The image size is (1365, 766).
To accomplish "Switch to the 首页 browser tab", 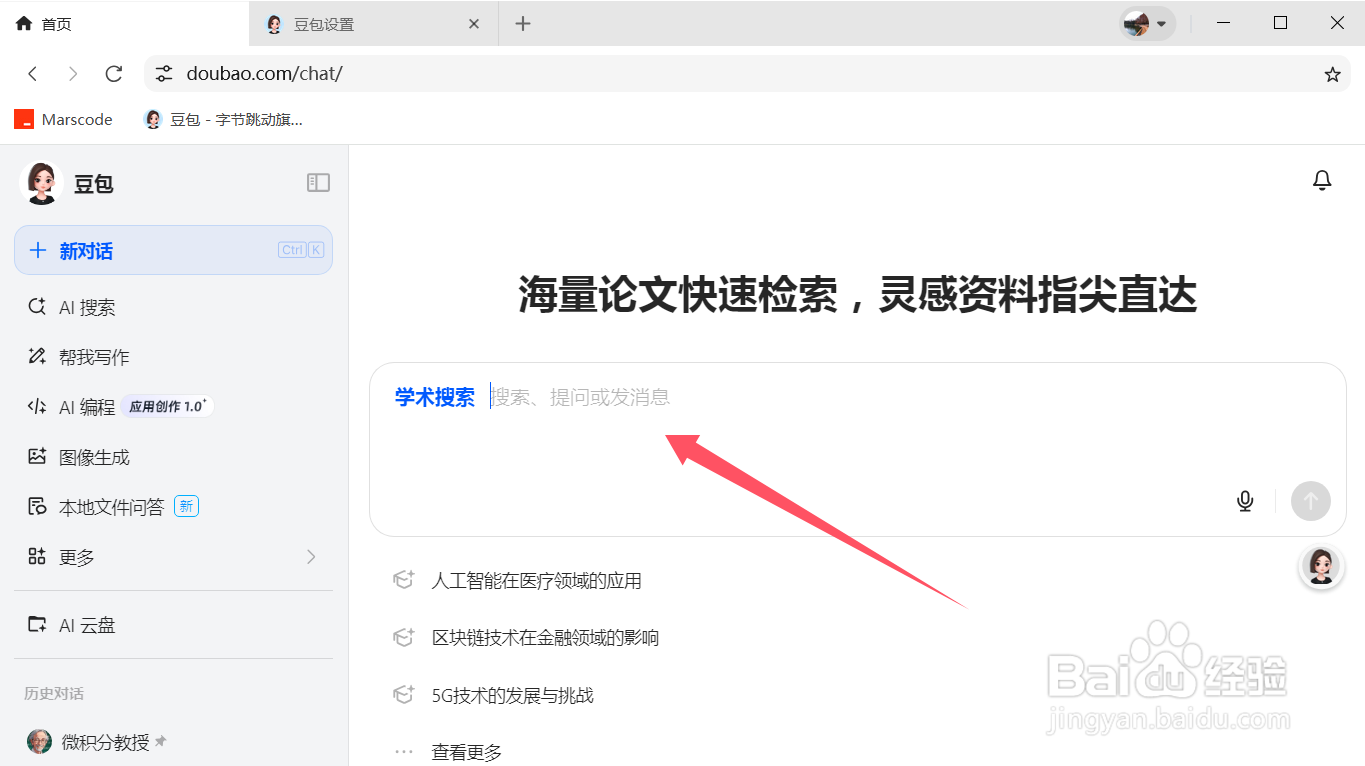I will pyautogui.click(x=124, y=24).
